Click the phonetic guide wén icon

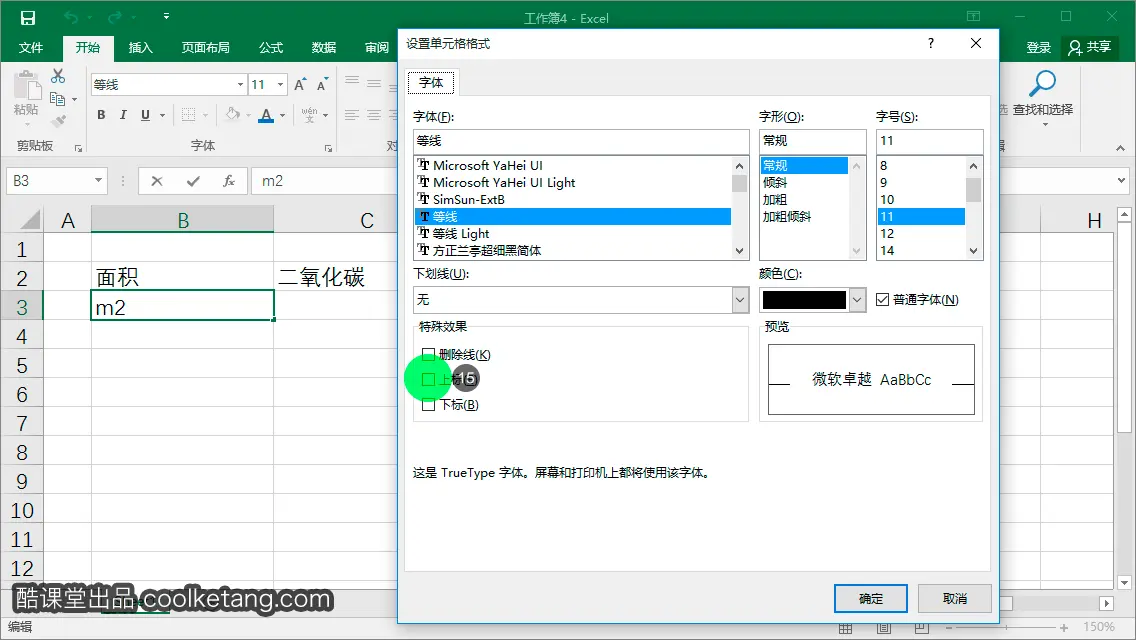click(x=309, y=115)
